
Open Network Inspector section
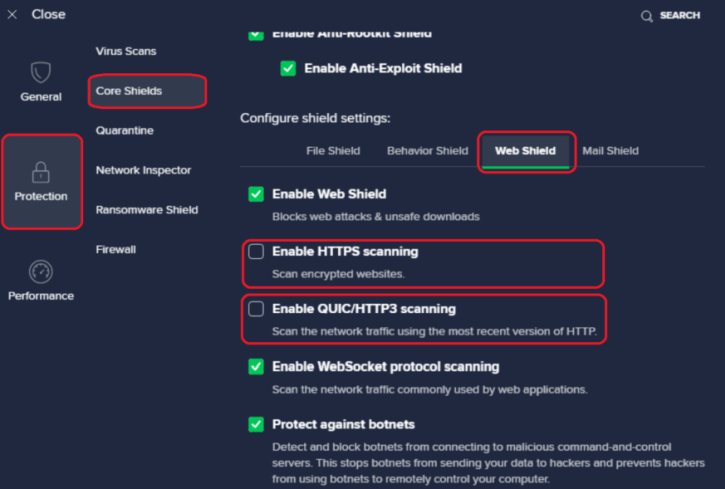click(x=143, y=170)
